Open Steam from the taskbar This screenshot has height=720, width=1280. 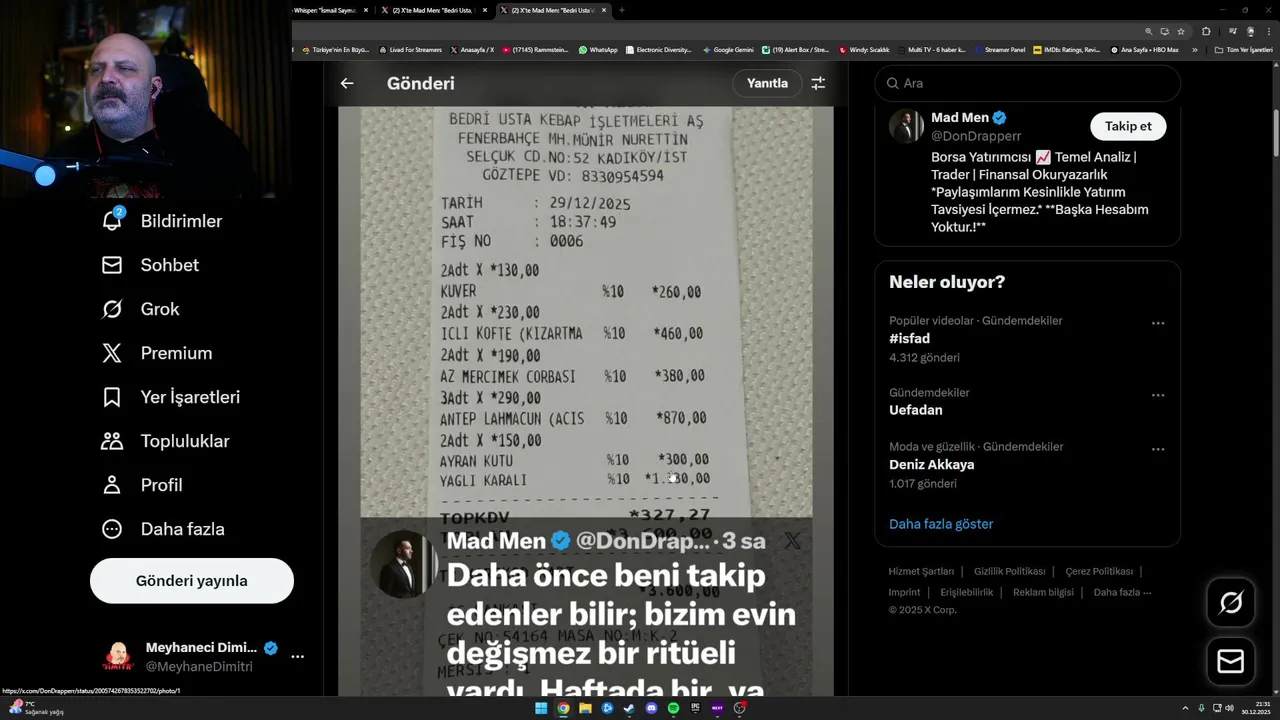629,708
